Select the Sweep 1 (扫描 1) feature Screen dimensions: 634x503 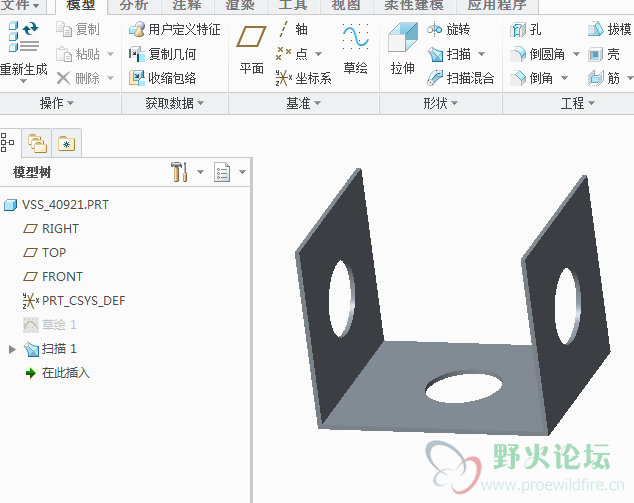tap(50, 349)
